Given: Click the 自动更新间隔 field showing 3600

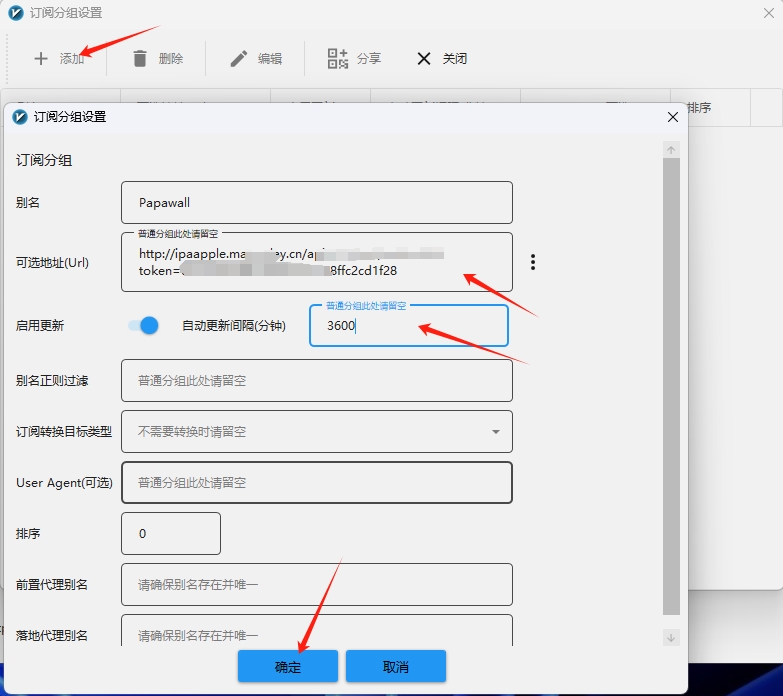Looking at the screenshot, I should 408,326.
